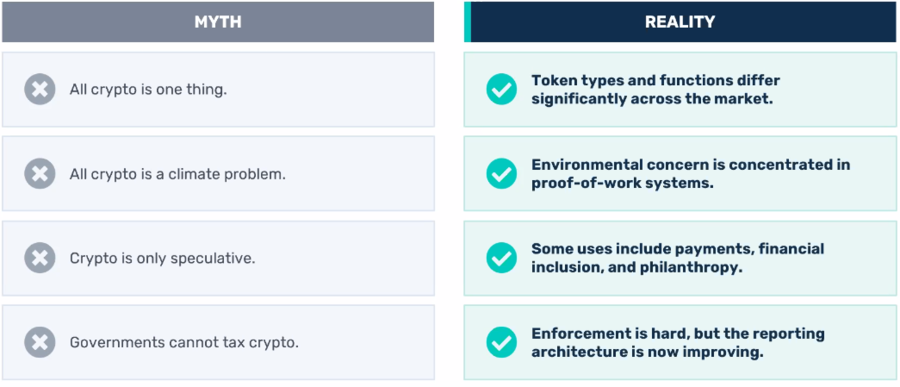Image resolution: width=900 pixels, height=387 pixels.
Task: Click the proof-of-work systems statement
Action: (x=690, y=174)
